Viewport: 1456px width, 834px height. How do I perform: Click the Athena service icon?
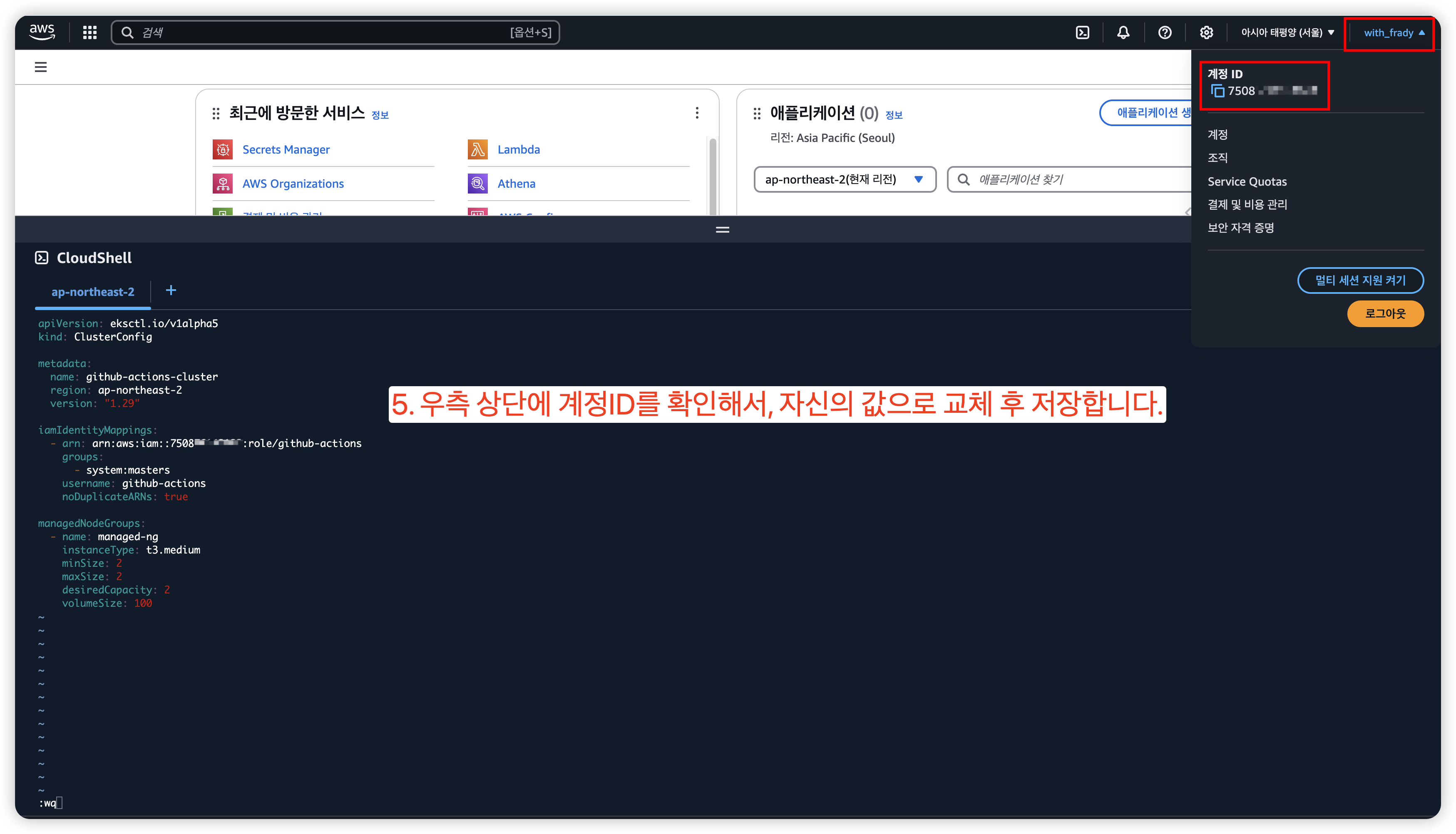click(477, 184)
